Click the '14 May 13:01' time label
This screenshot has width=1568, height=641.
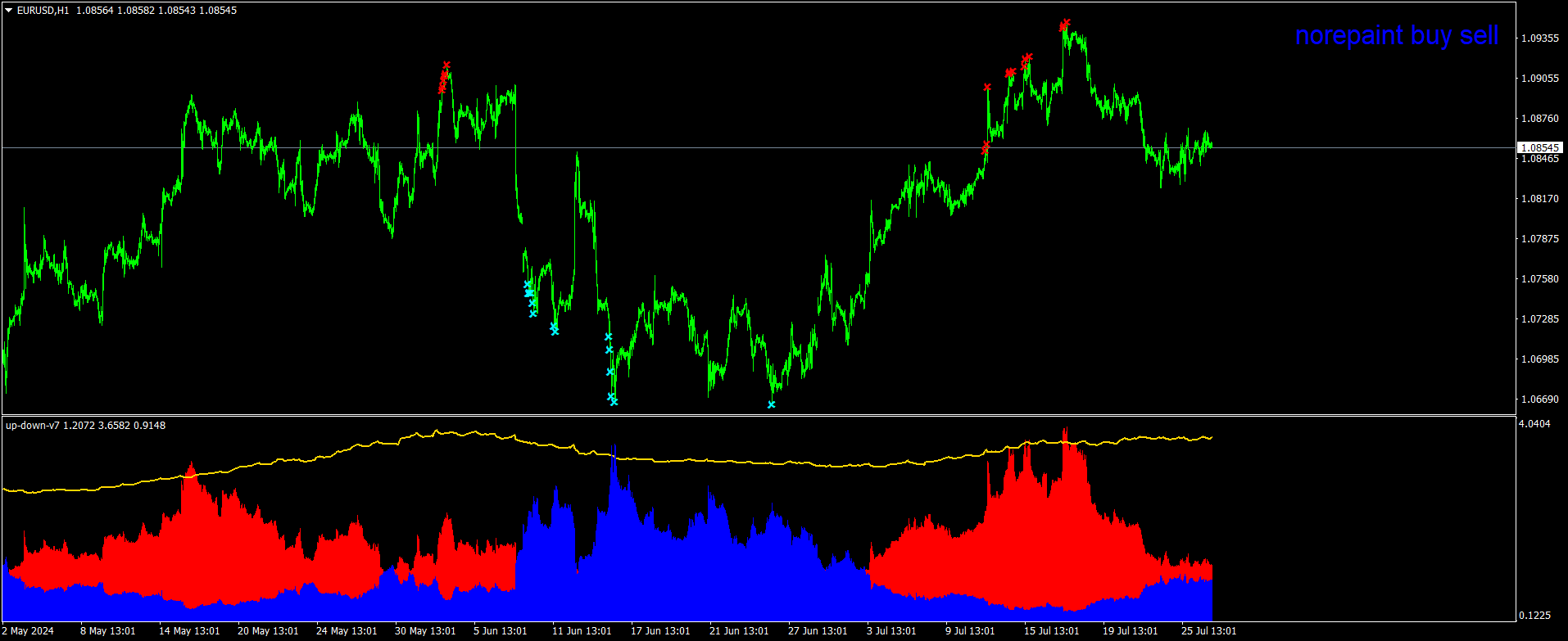[x=189, y=631]
